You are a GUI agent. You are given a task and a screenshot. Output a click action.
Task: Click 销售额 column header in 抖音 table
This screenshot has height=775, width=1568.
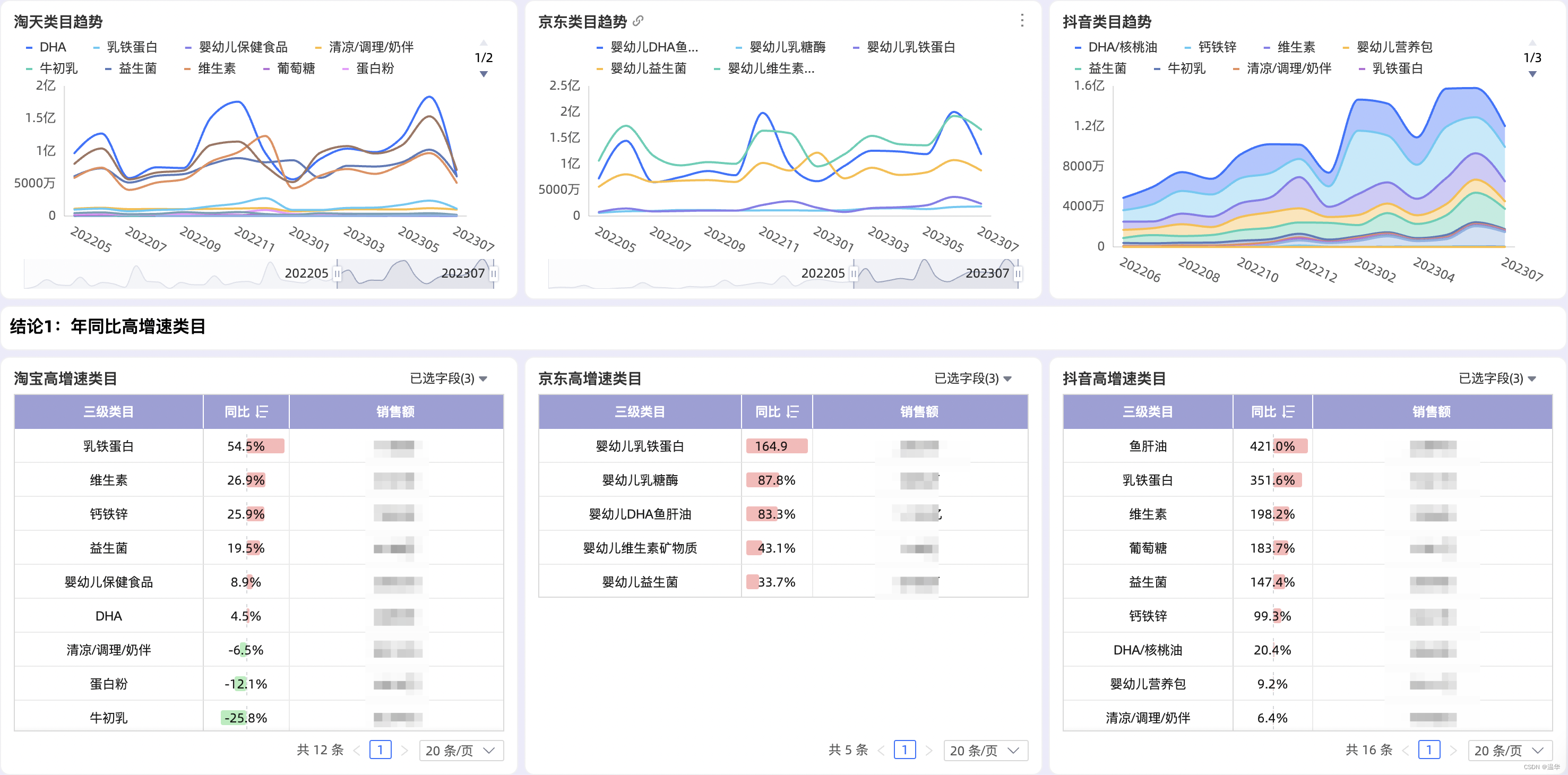(1432, 412)
